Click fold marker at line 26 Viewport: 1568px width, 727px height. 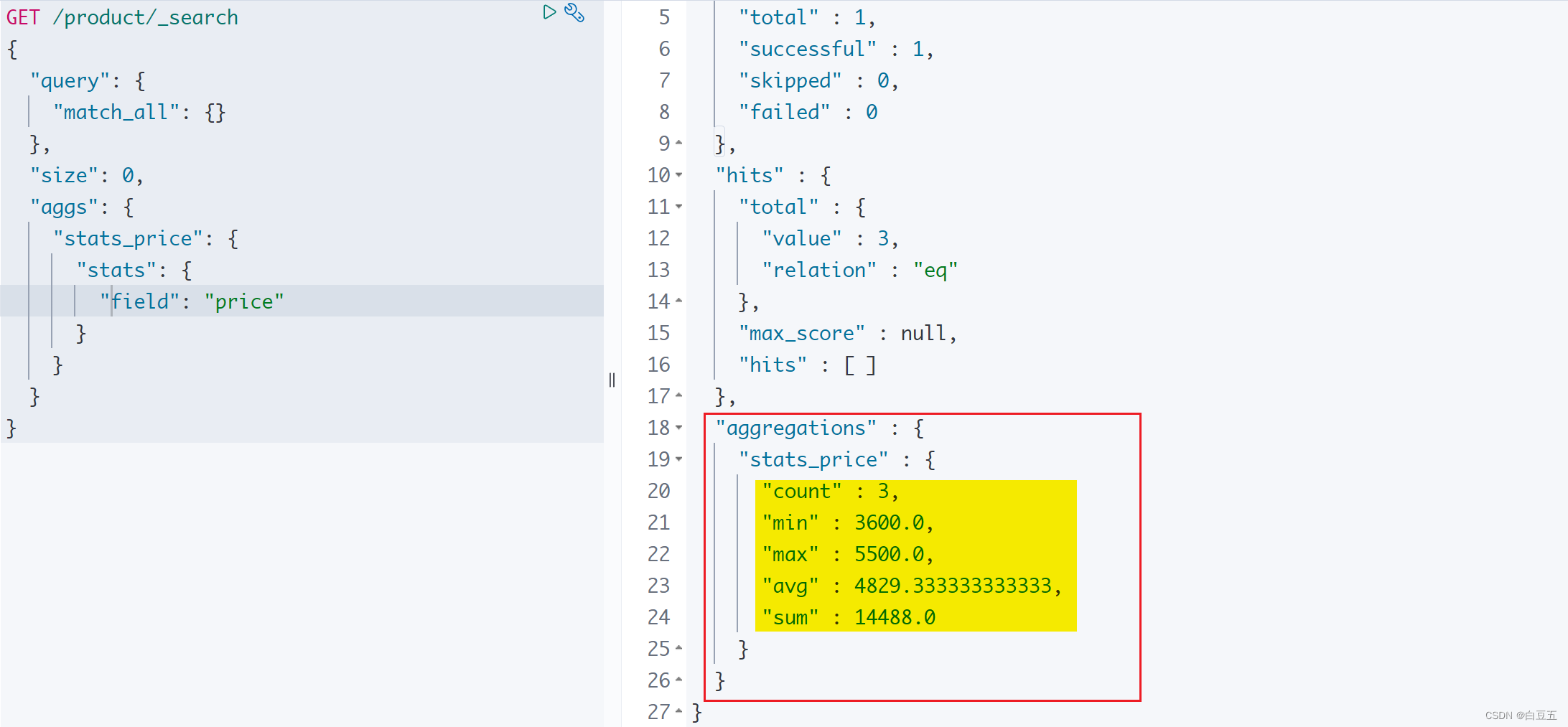point(679,680)
